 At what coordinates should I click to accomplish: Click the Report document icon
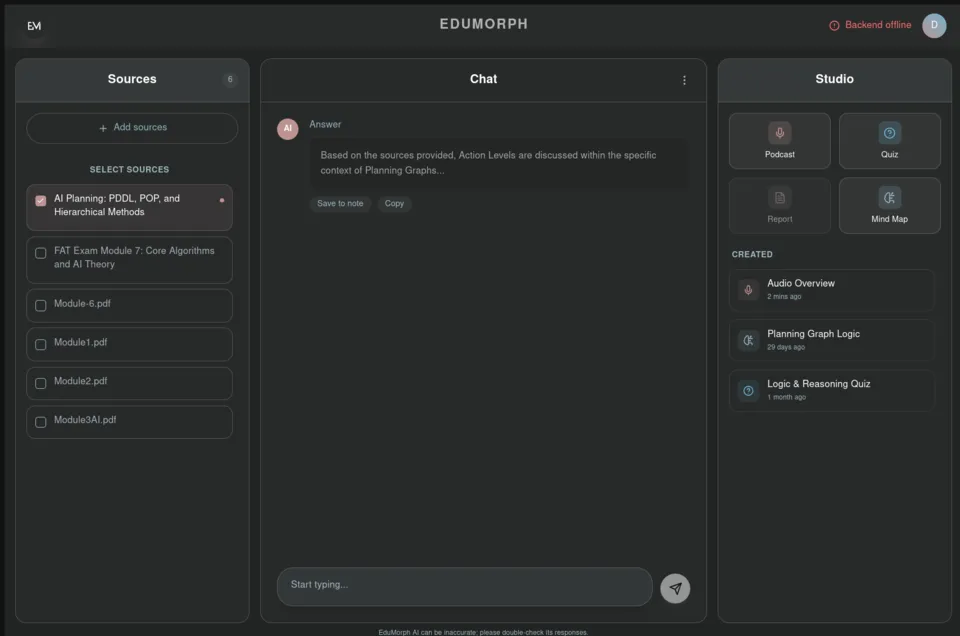pos(779,197)
